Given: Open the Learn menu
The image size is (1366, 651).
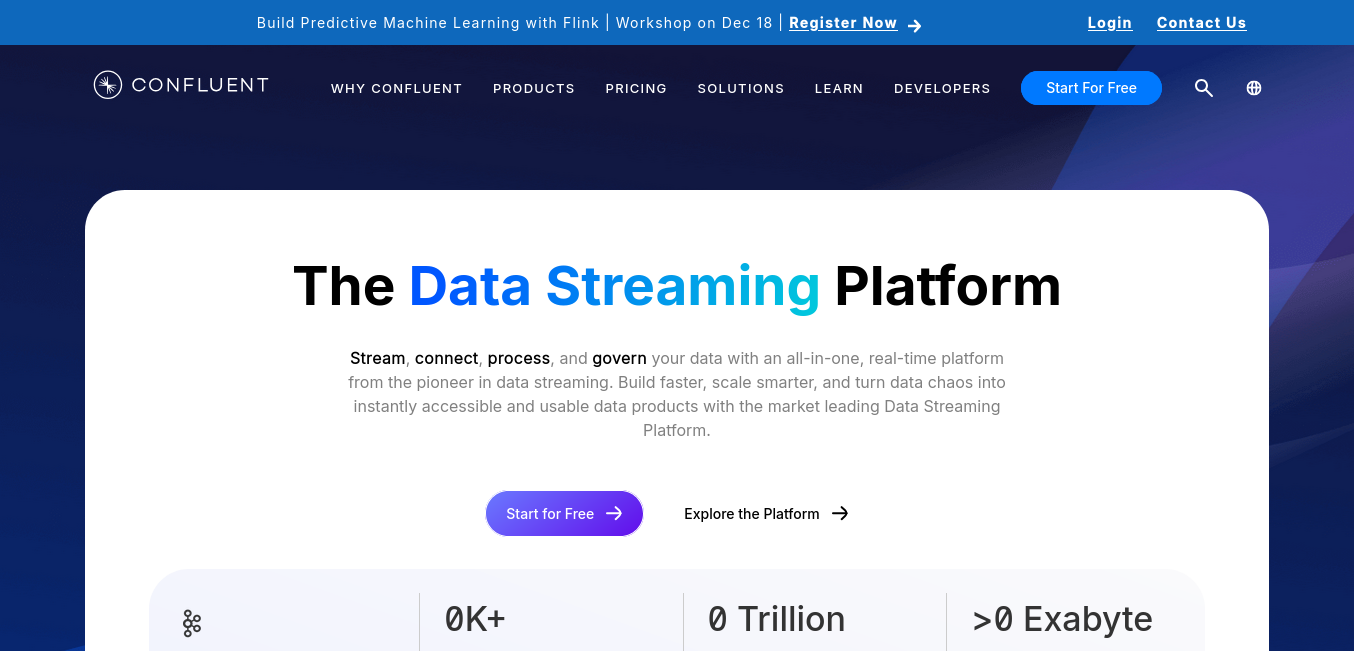Looking at the screenshot, I should pyautogui.click(x=839, y=88).
